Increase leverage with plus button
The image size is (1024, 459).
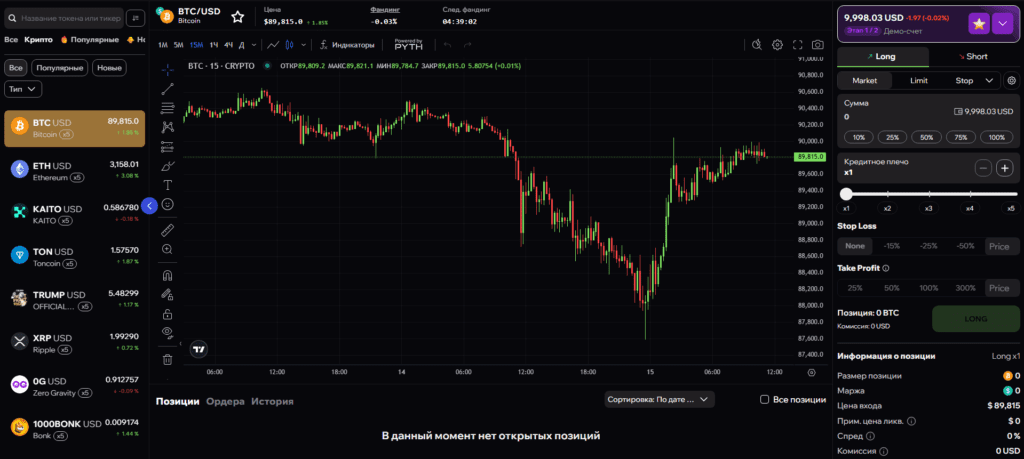1004,168
